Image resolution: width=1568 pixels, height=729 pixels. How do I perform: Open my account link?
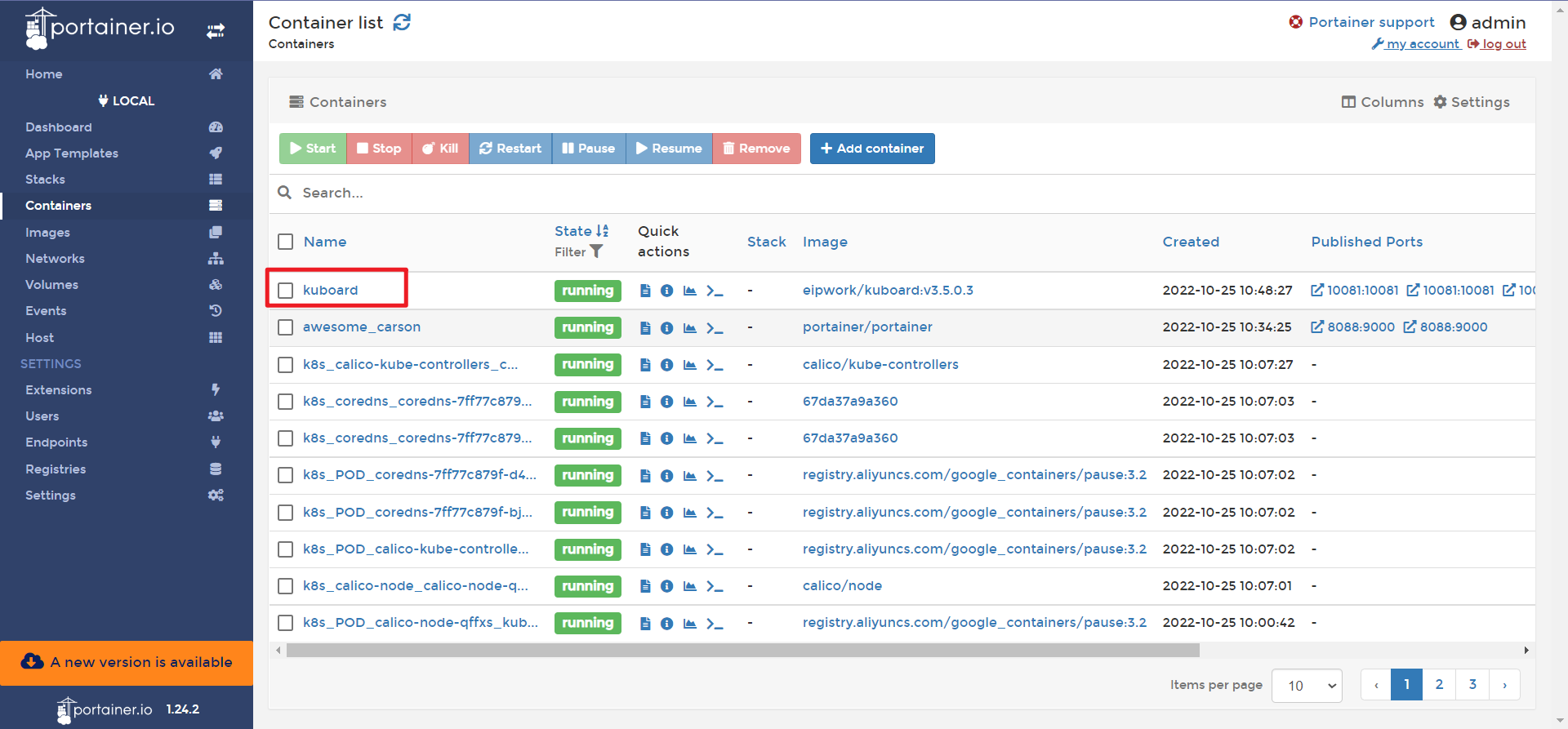pyautogui.click(x=1416, y=44)
